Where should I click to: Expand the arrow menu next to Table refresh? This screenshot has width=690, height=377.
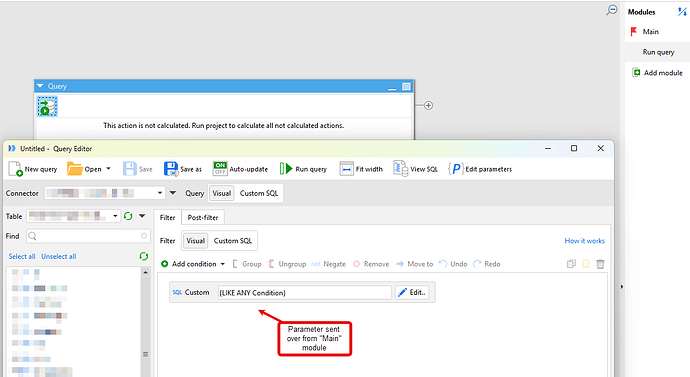coord(142,216)
